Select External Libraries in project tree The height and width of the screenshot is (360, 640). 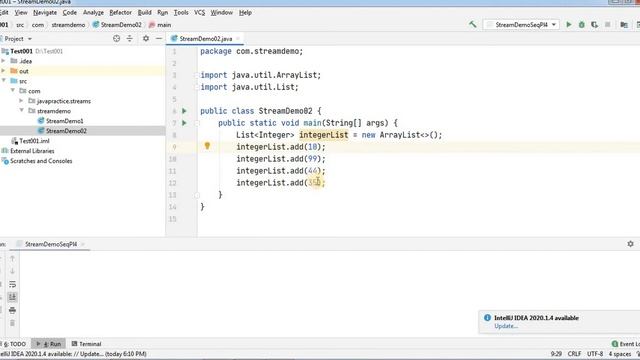pos(32,151)
